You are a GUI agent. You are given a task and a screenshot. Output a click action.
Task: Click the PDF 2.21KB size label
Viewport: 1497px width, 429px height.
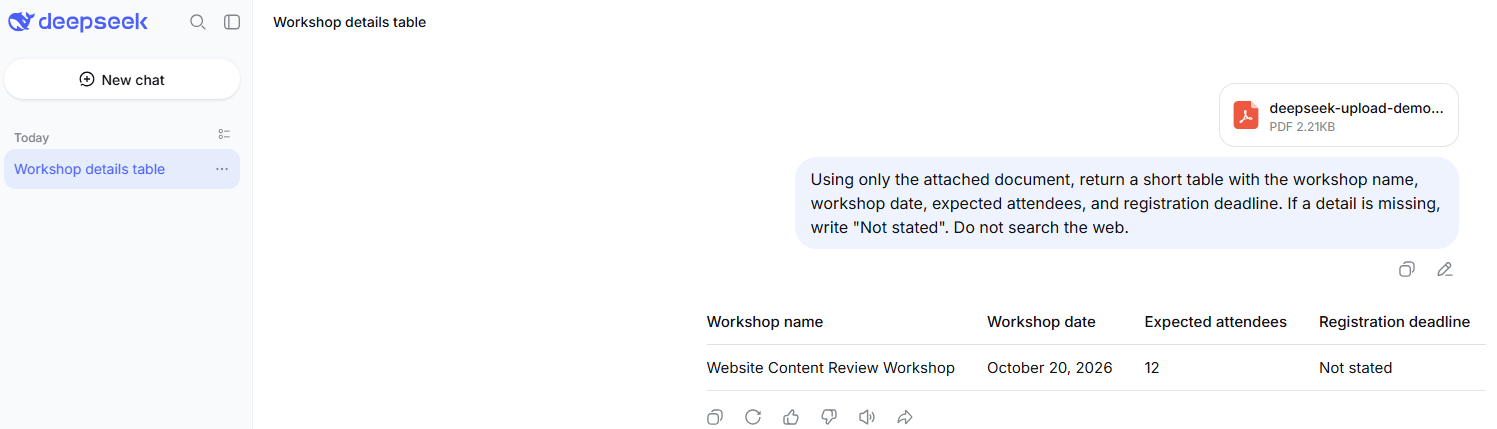pos(1302,127)
